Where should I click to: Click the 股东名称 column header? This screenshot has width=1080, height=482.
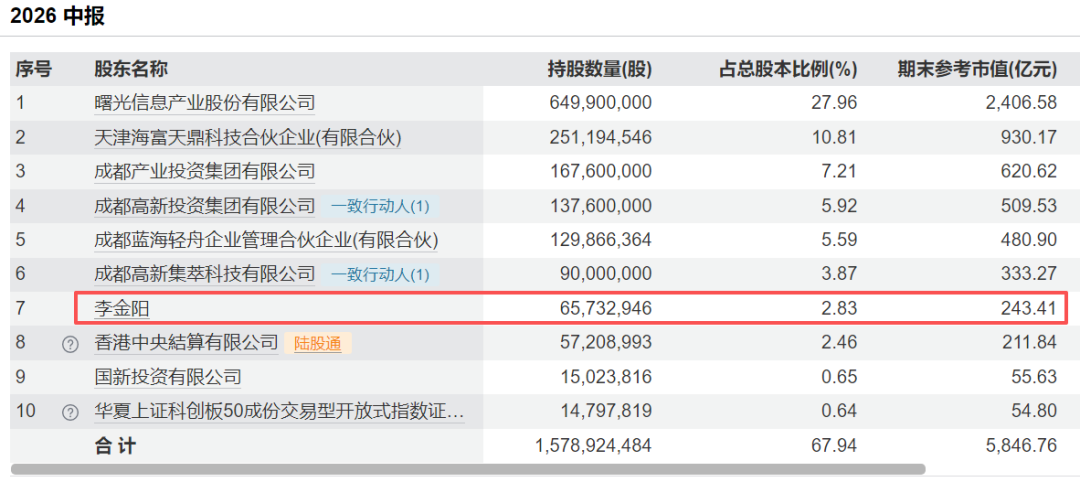coord(131,69)
